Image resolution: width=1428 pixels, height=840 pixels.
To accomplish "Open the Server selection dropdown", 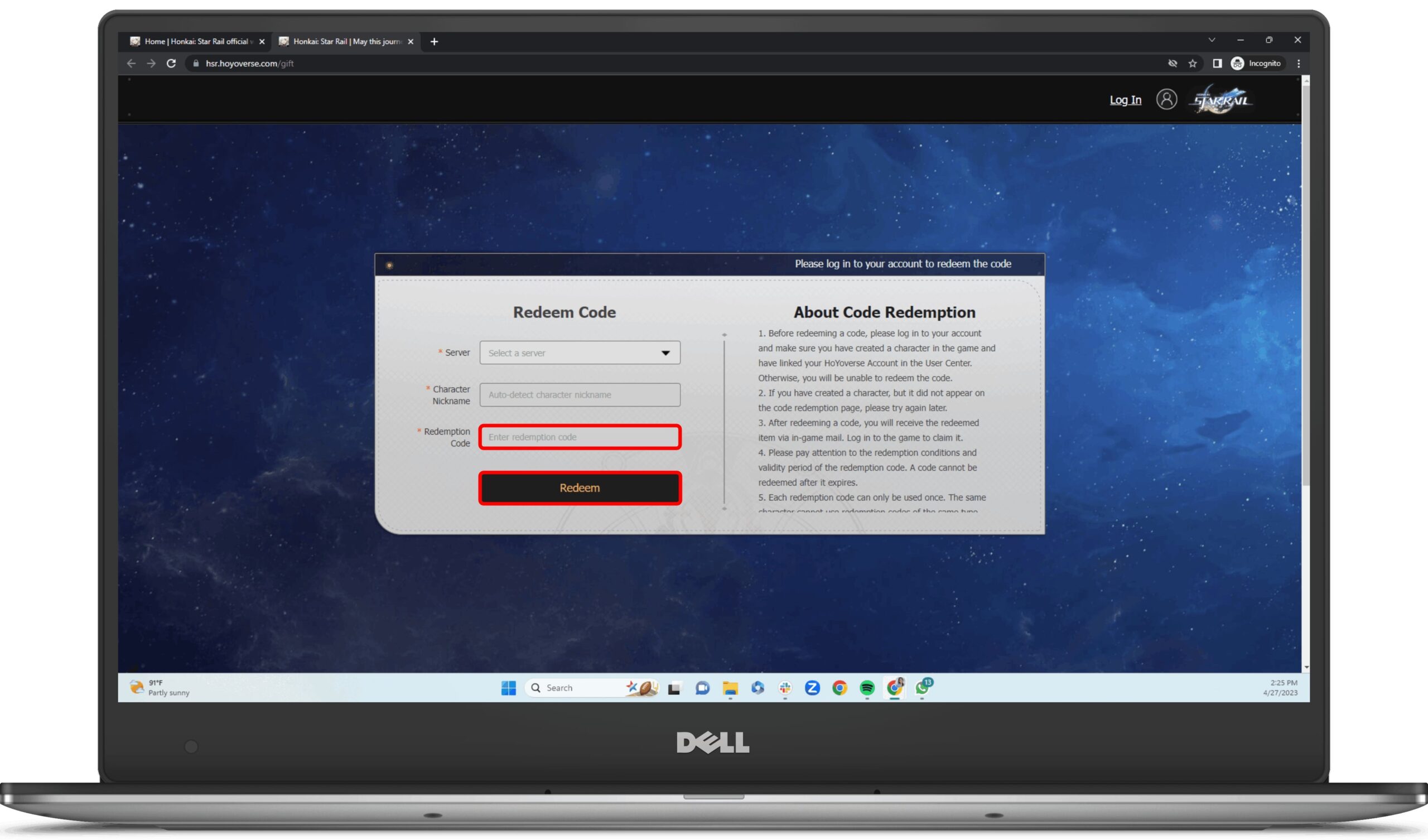I will pos(578,352).
